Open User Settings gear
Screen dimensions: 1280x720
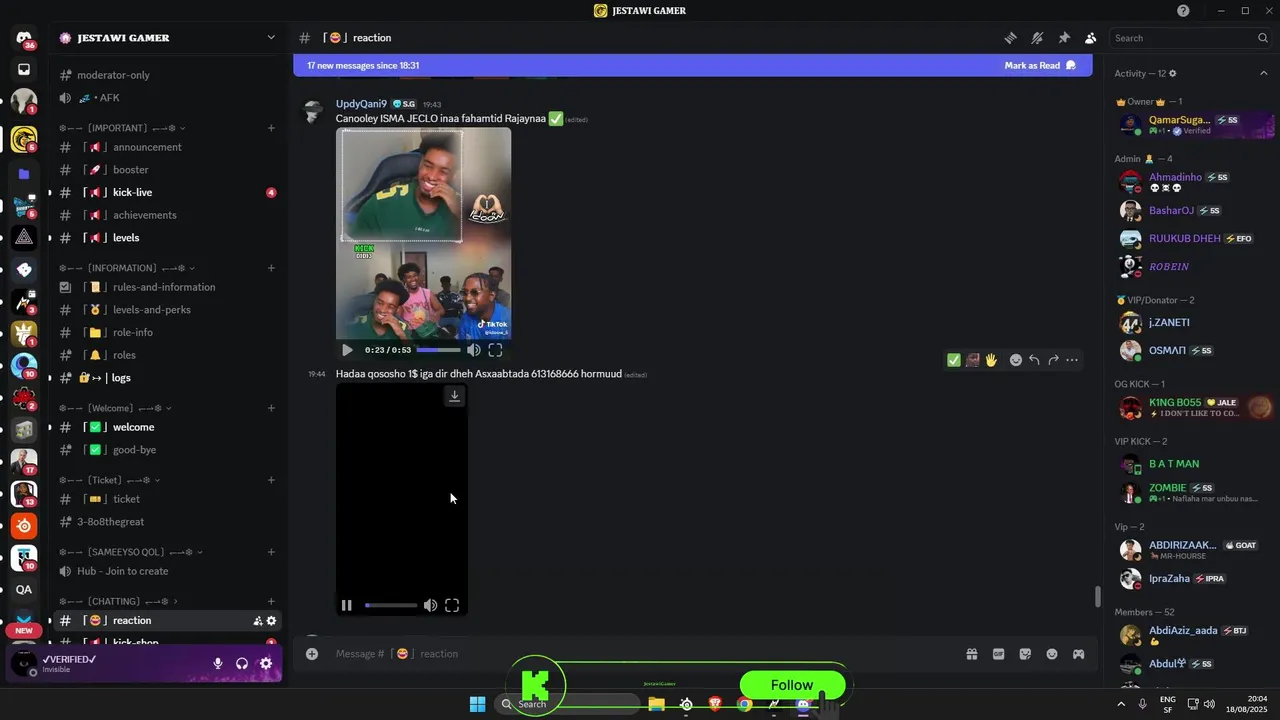click(x=266, y=664)
